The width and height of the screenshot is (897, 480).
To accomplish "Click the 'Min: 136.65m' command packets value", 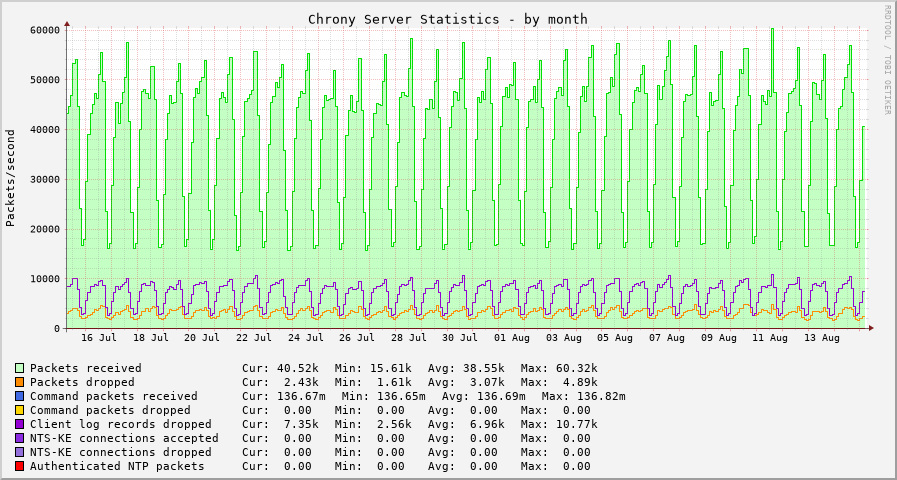I will (384, 396).
